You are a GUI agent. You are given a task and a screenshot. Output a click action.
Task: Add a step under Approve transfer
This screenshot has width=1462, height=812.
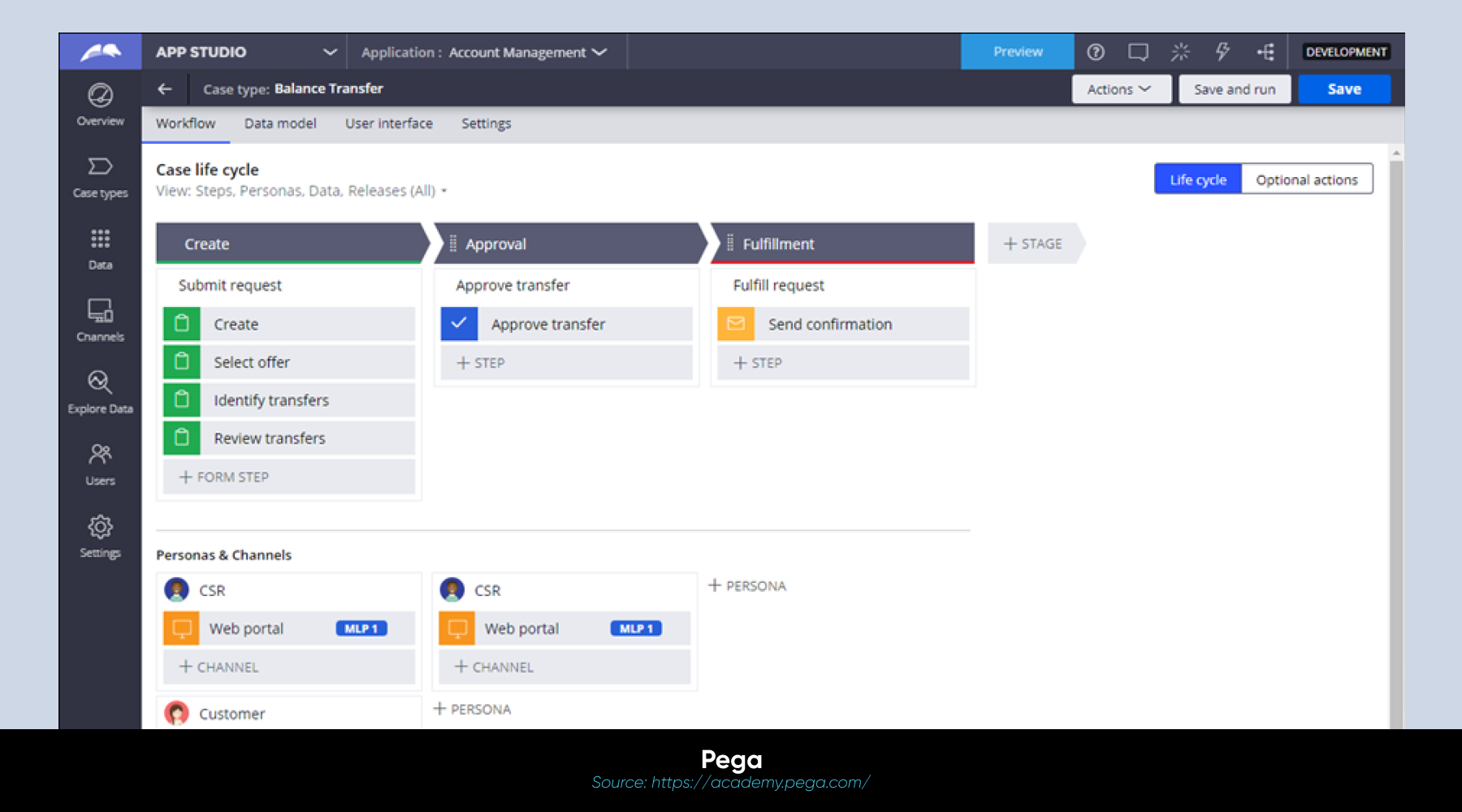(x=566, y=362)
